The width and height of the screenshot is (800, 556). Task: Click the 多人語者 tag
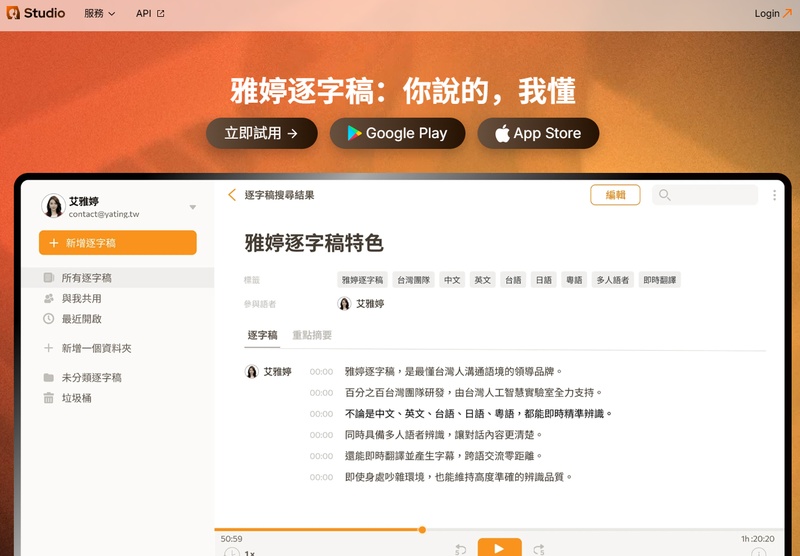613,280
